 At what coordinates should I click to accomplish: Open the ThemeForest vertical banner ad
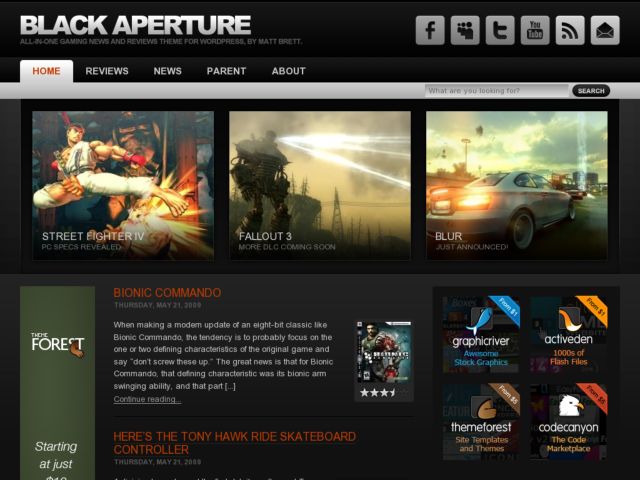coord(58,383)
